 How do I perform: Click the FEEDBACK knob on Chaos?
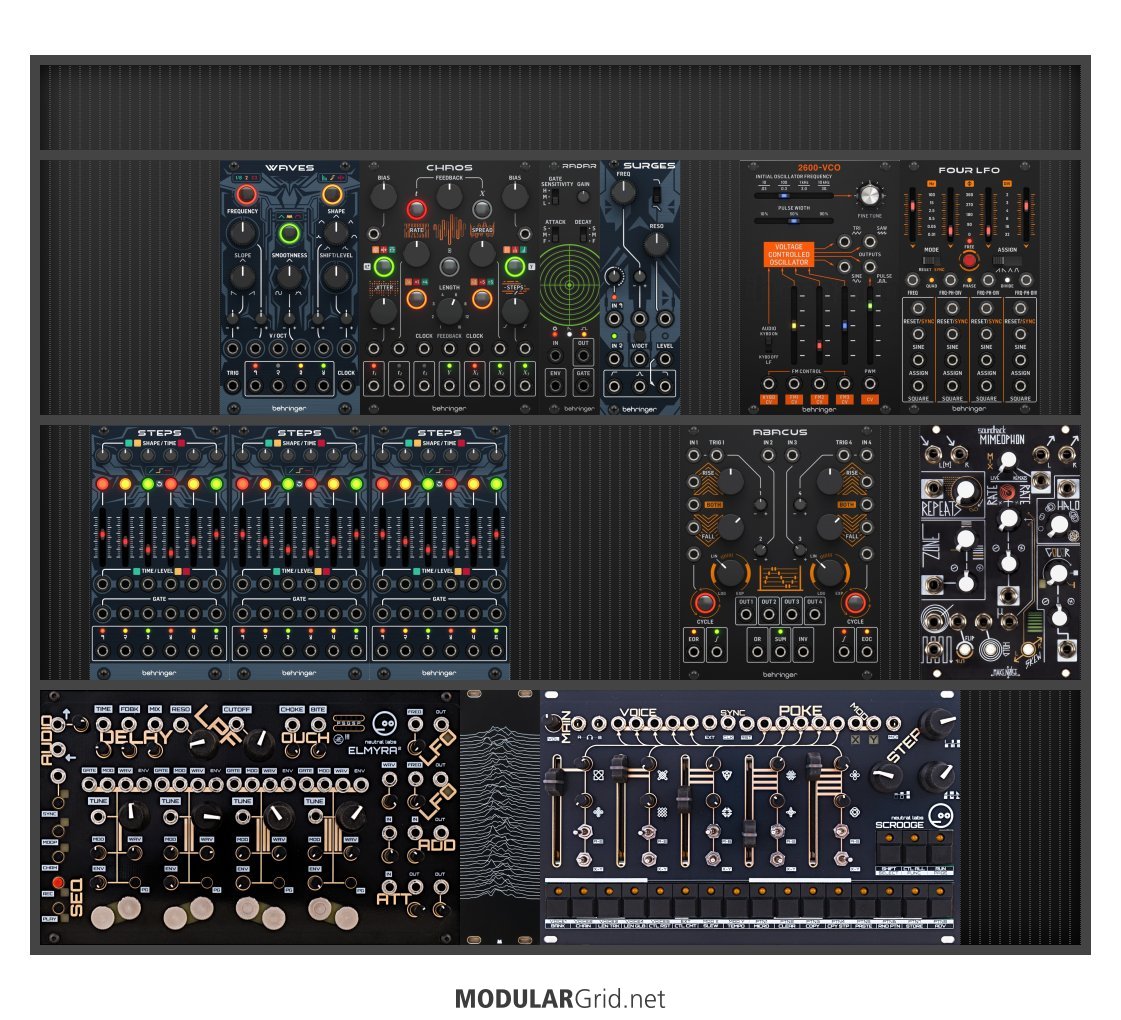tap(449, 197)
